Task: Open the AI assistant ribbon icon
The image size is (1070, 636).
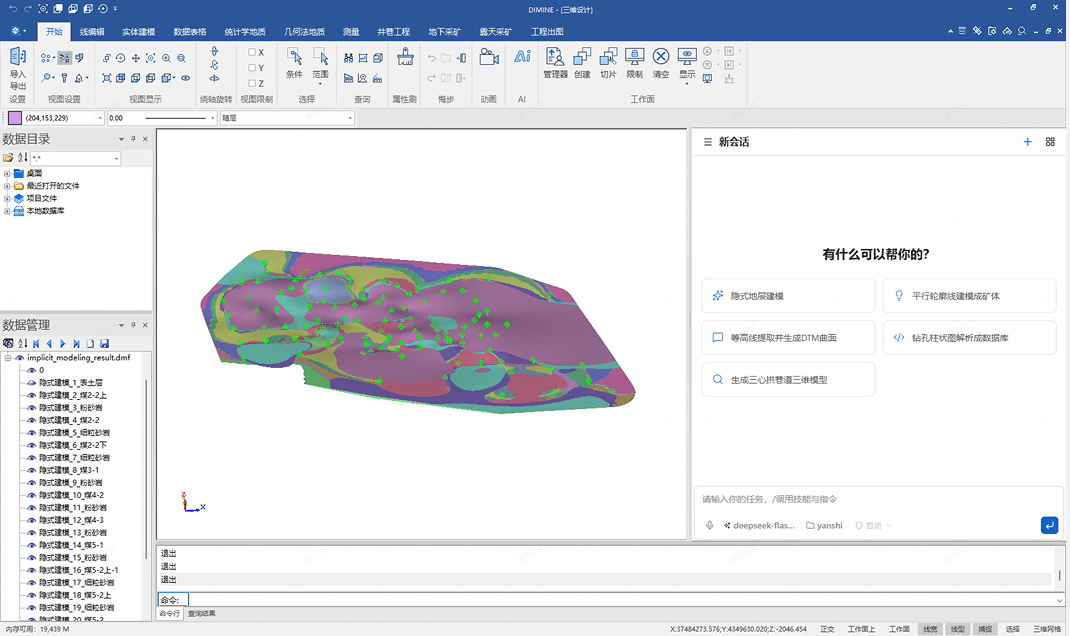Action: (522, 57)
